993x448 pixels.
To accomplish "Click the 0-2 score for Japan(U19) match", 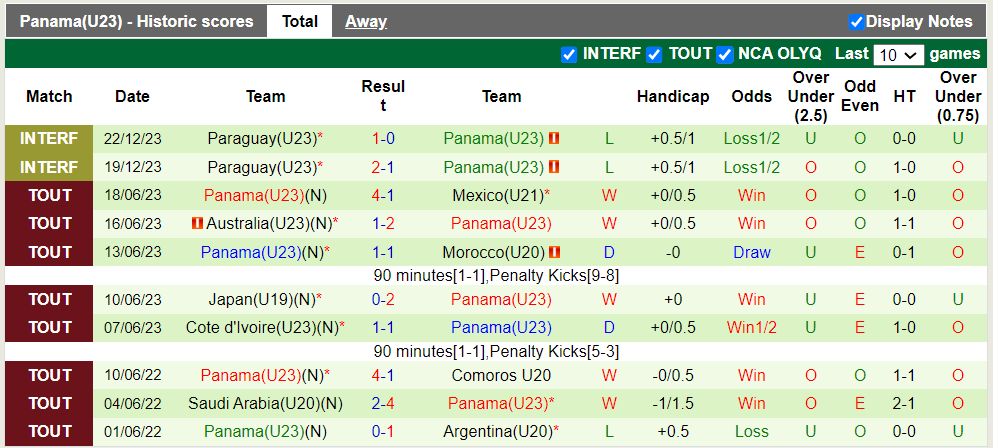I will (383, 299).
